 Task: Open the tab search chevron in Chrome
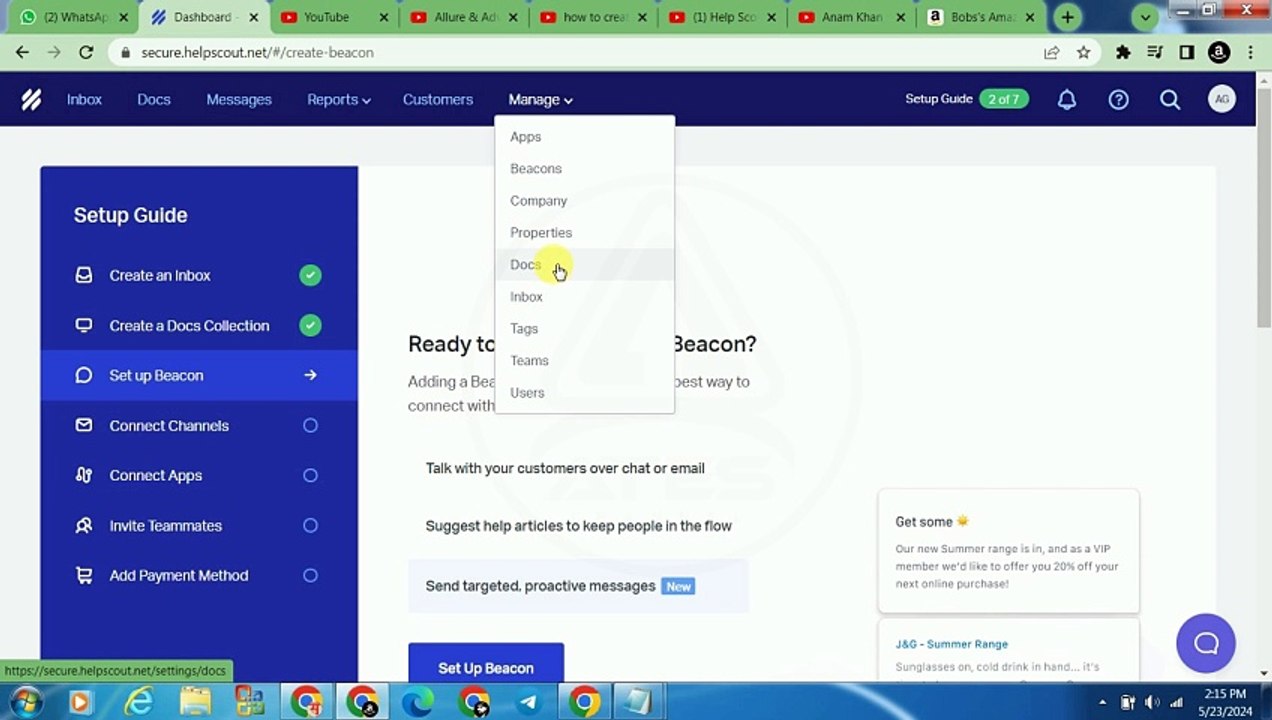pos(1145,17)
